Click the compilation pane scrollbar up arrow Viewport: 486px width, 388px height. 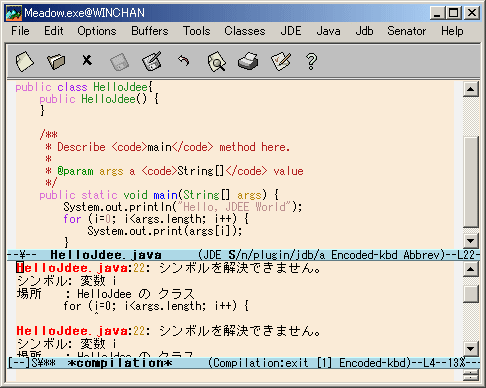coord(471,269)
